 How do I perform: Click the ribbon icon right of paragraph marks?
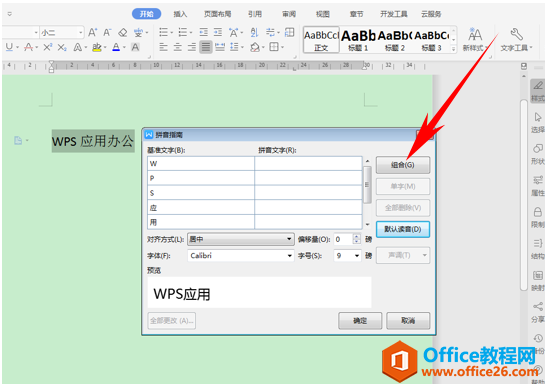tap(290, 32)
